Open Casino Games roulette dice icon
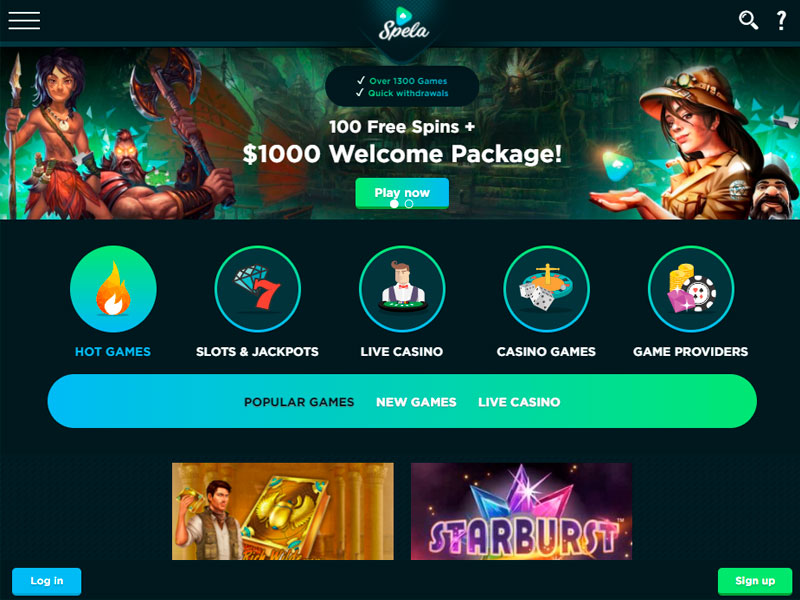 click(x=546, y=289)
